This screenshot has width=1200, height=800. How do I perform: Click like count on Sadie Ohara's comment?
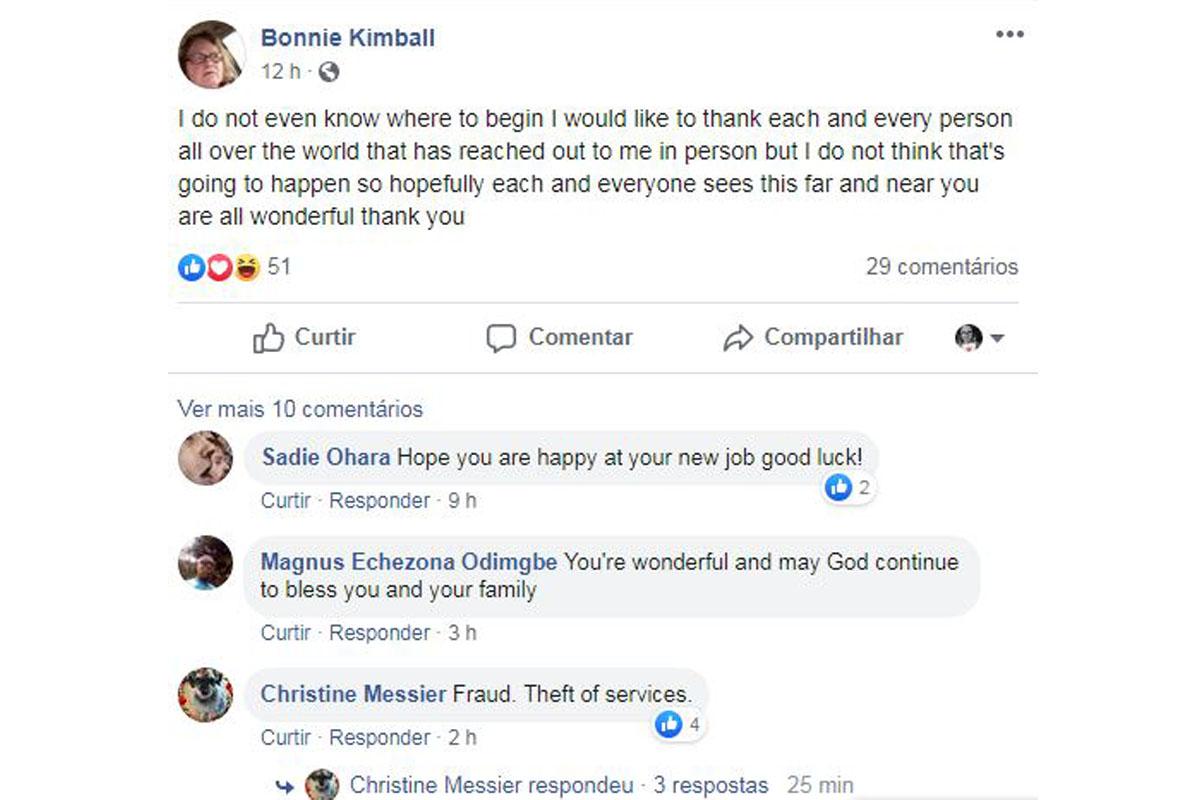(849, 488)
